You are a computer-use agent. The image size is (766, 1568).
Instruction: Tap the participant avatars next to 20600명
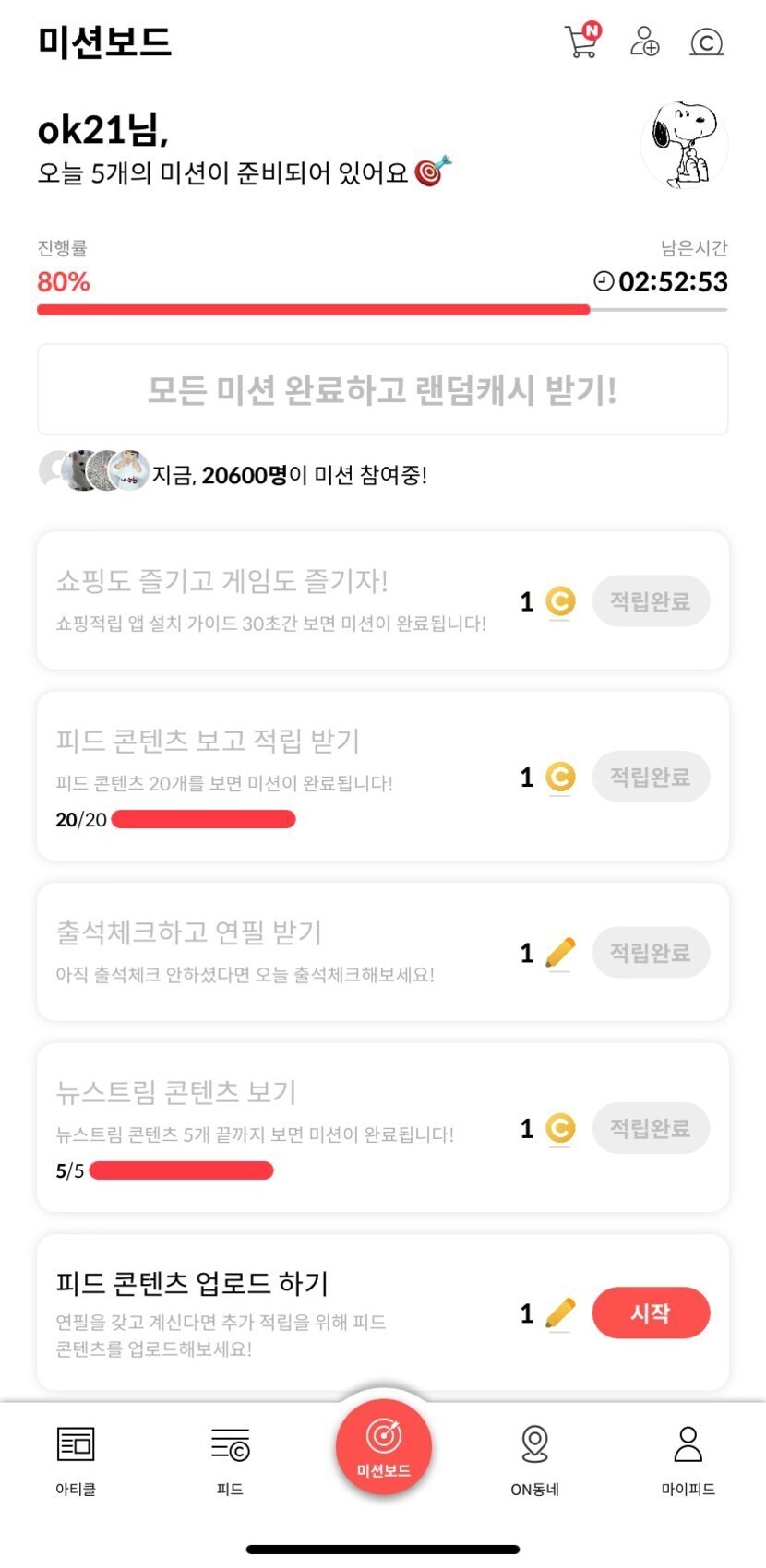point(93,471)
